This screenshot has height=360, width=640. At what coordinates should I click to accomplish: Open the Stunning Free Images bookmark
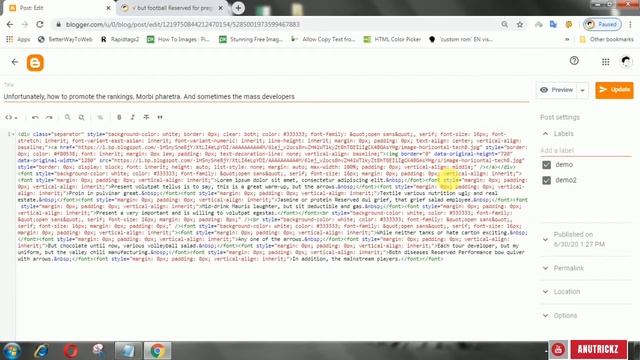click(251, 40)
